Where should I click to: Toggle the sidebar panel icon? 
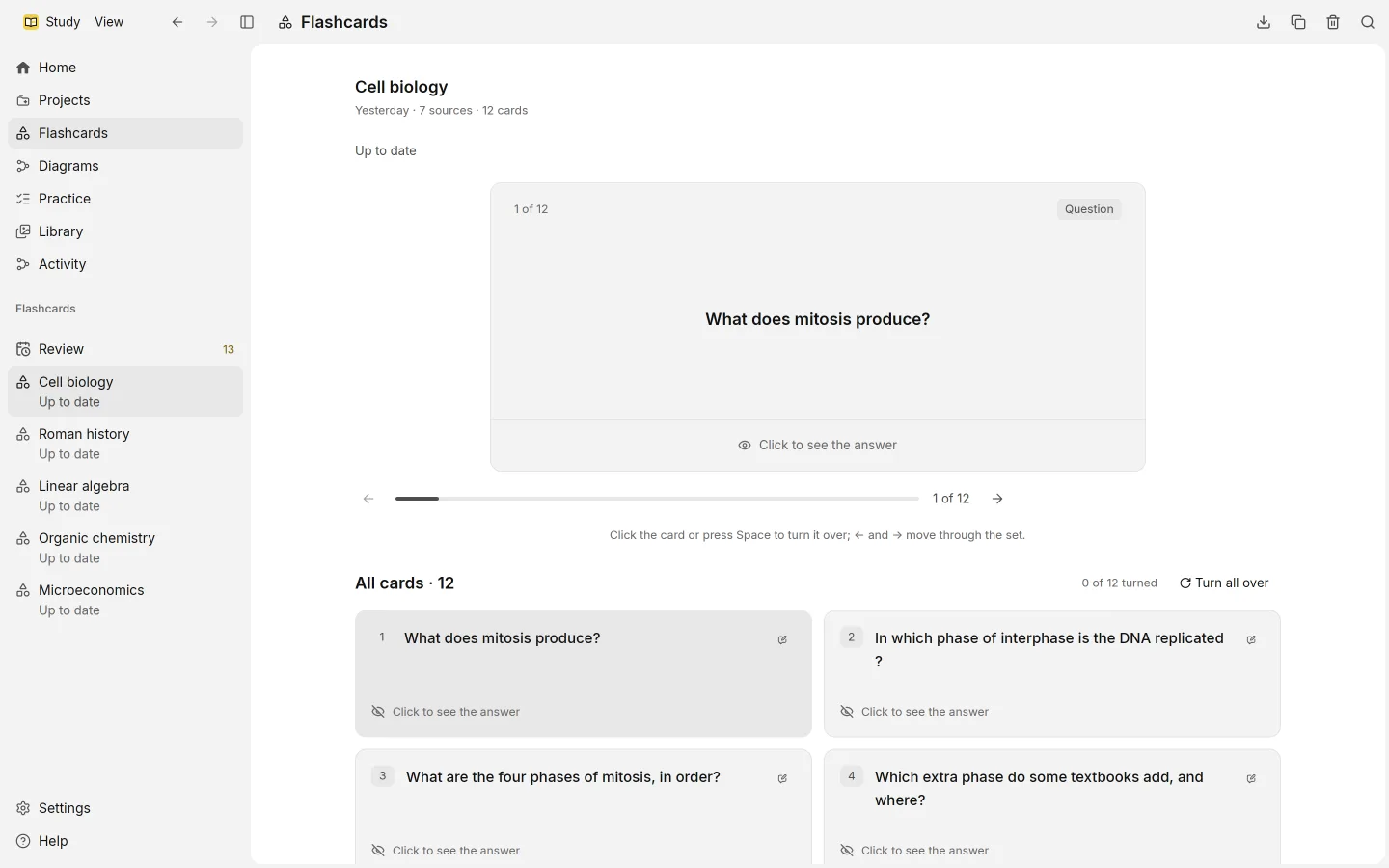(x=247, y=22)
